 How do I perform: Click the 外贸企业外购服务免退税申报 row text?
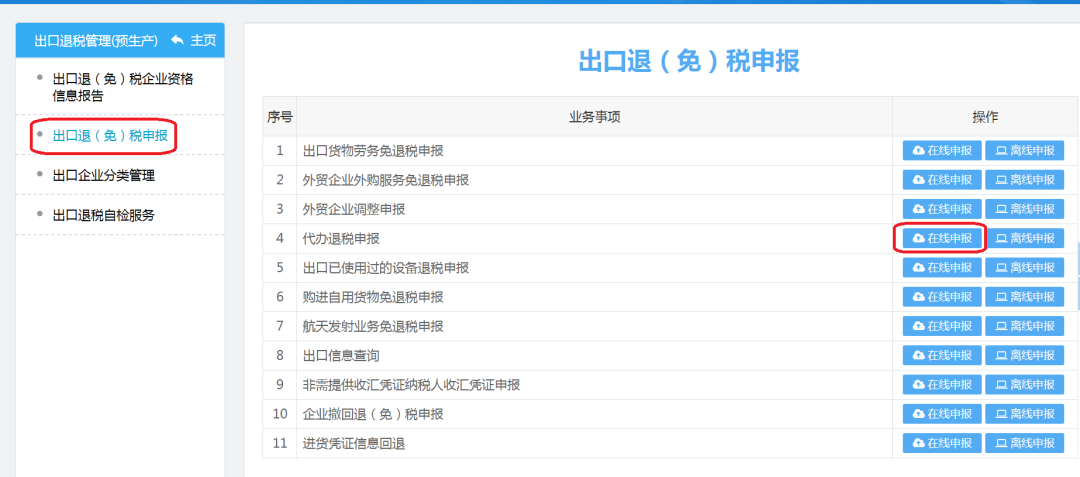(386, 180)
